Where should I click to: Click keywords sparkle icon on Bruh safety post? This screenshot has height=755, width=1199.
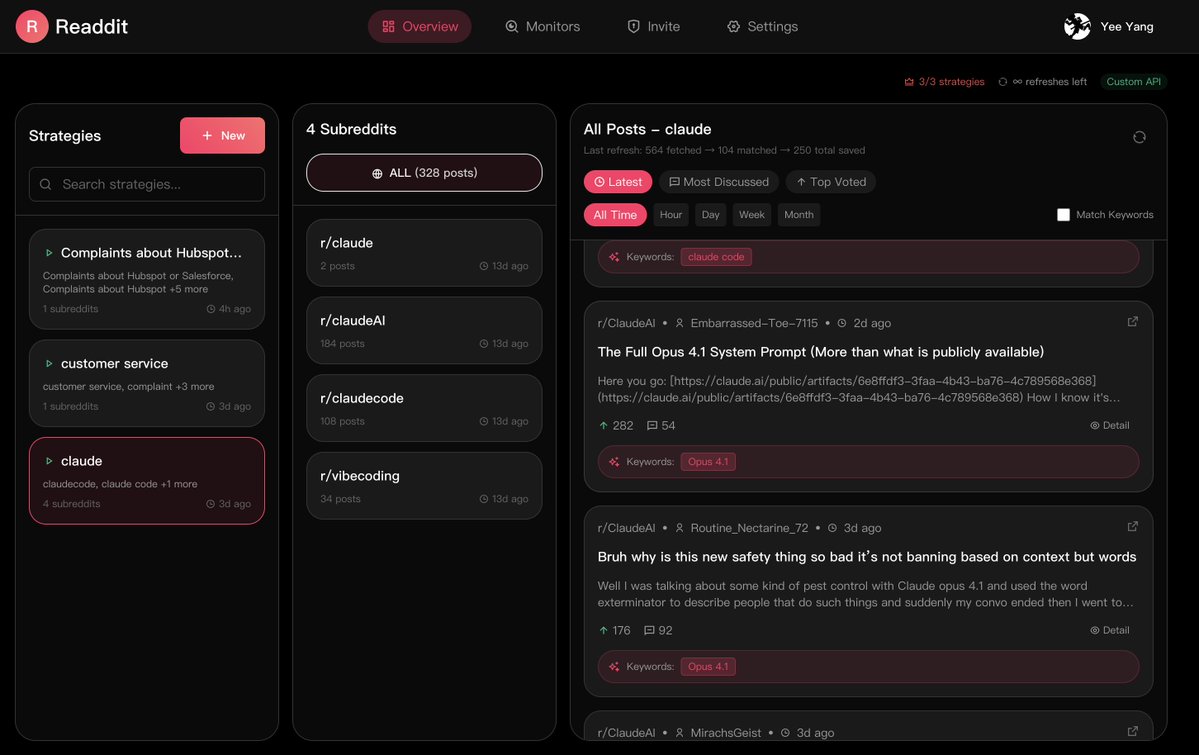[x=614, y=667]
